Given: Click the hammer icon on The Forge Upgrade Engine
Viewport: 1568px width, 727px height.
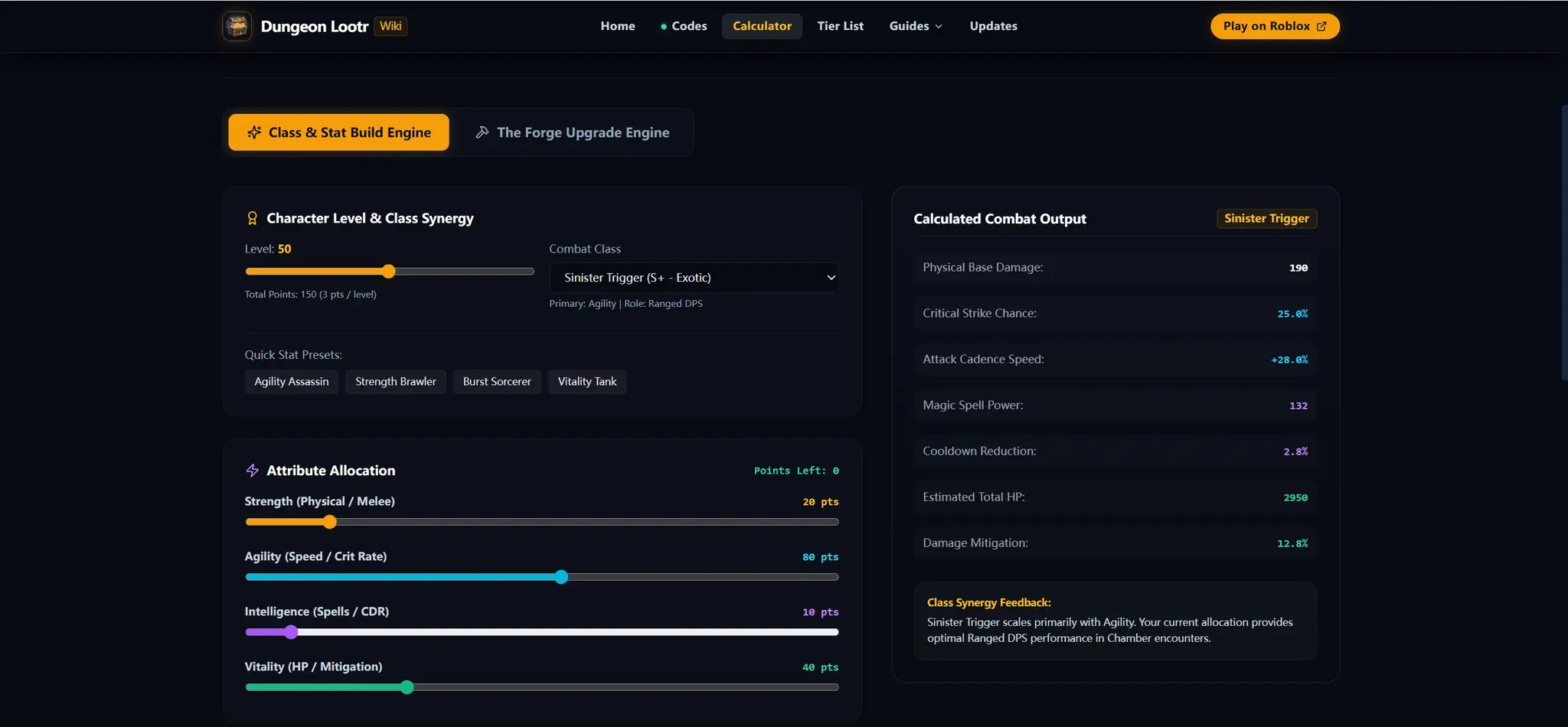Looking at the screenshot, I should [482, 132].
